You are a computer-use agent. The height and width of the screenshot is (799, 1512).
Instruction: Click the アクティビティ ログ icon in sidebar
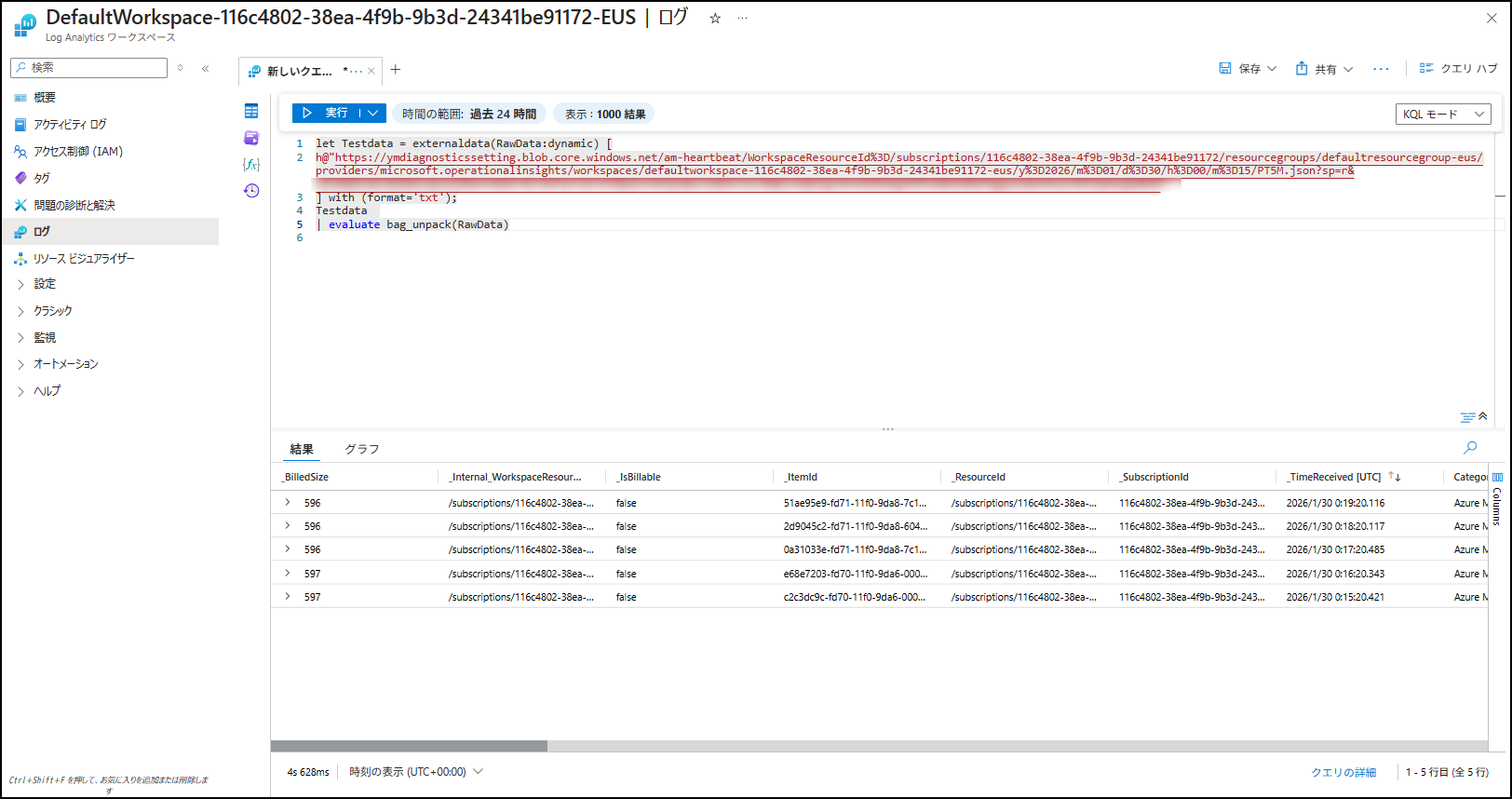pyautogui.click(x=20, y=125)
